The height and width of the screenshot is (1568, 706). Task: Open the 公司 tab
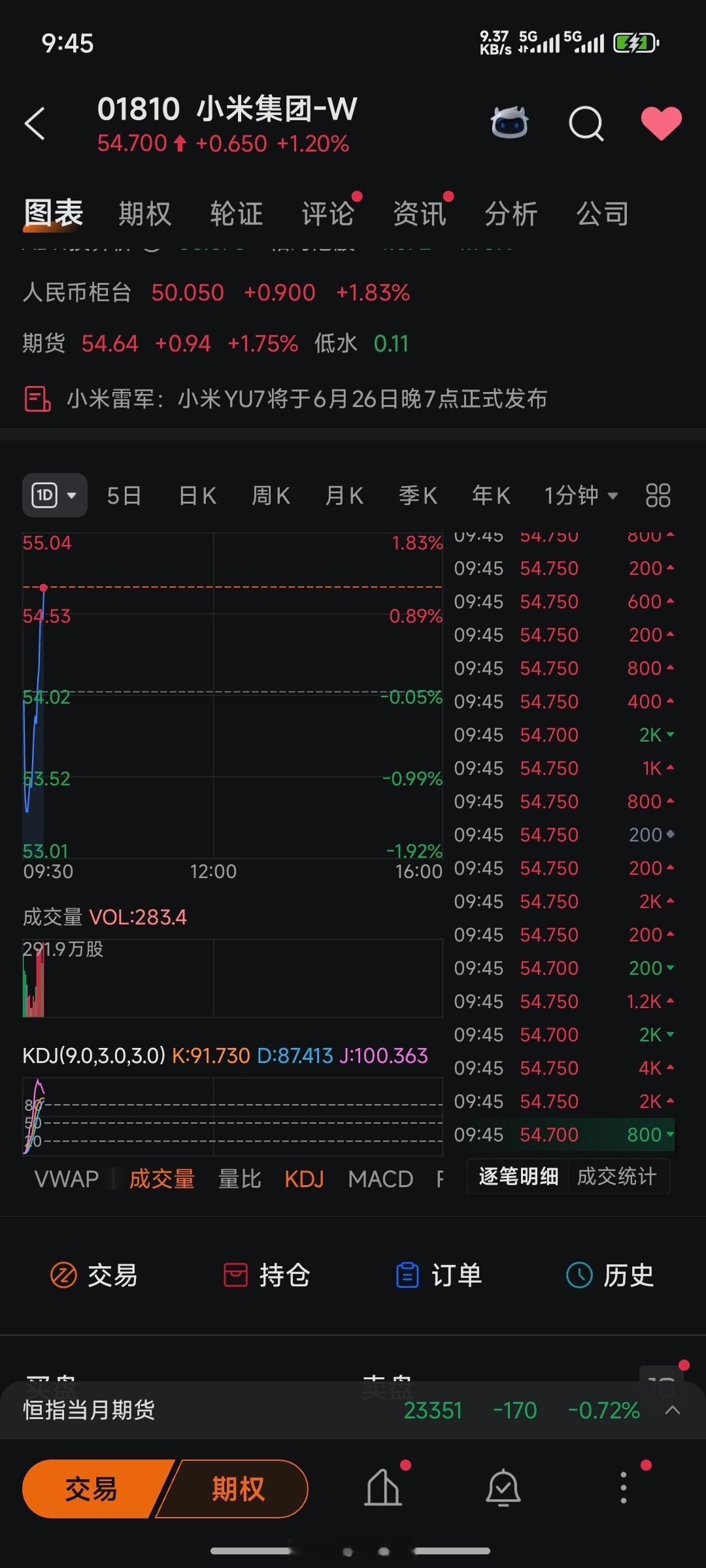point(602,214)
